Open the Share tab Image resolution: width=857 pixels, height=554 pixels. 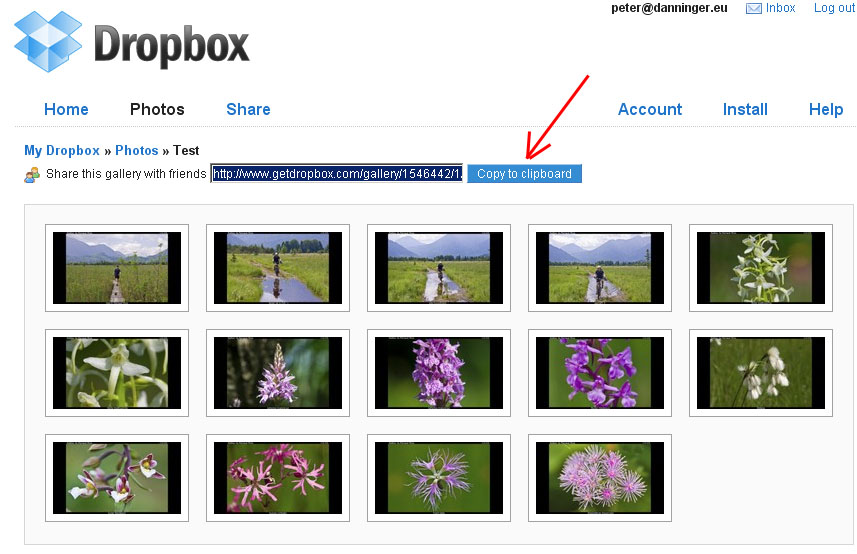point(248,109)
